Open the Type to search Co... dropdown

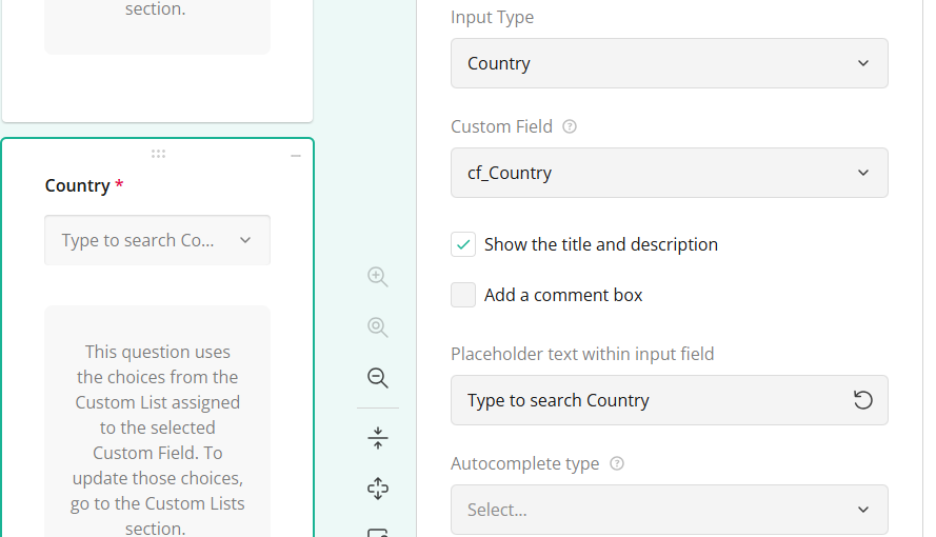pyautogui.click(x=158, y=240)
